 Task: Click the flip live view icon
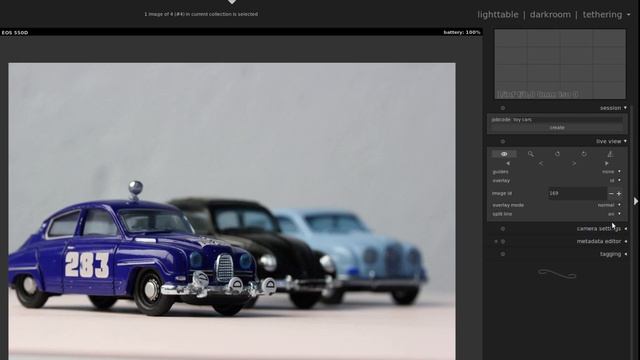click(x=610, y=154)
